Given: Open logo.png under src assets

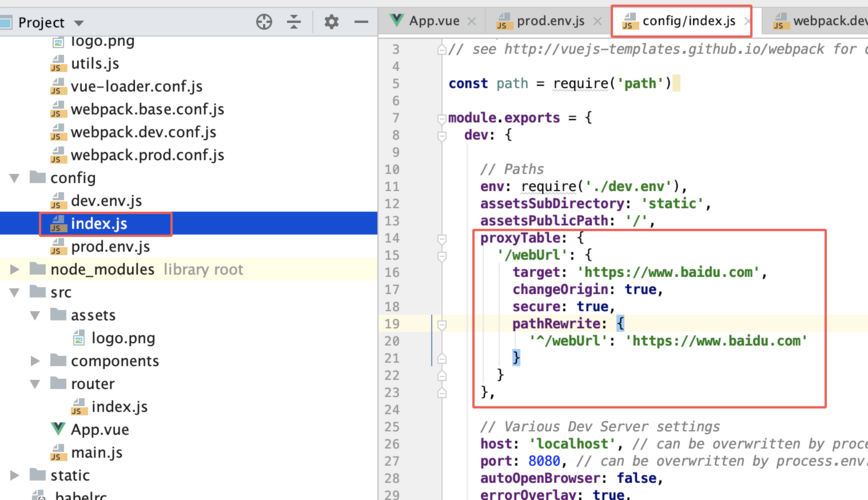Looking at the screenshot, I should click(x=123, y=338).
